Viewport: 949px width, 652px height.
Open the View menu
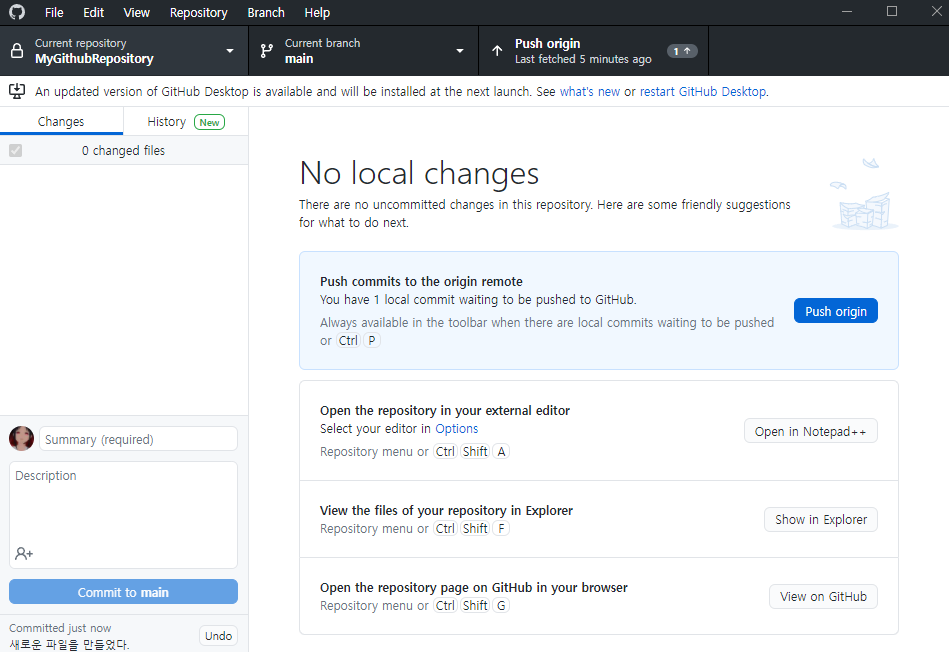(136, 13)
